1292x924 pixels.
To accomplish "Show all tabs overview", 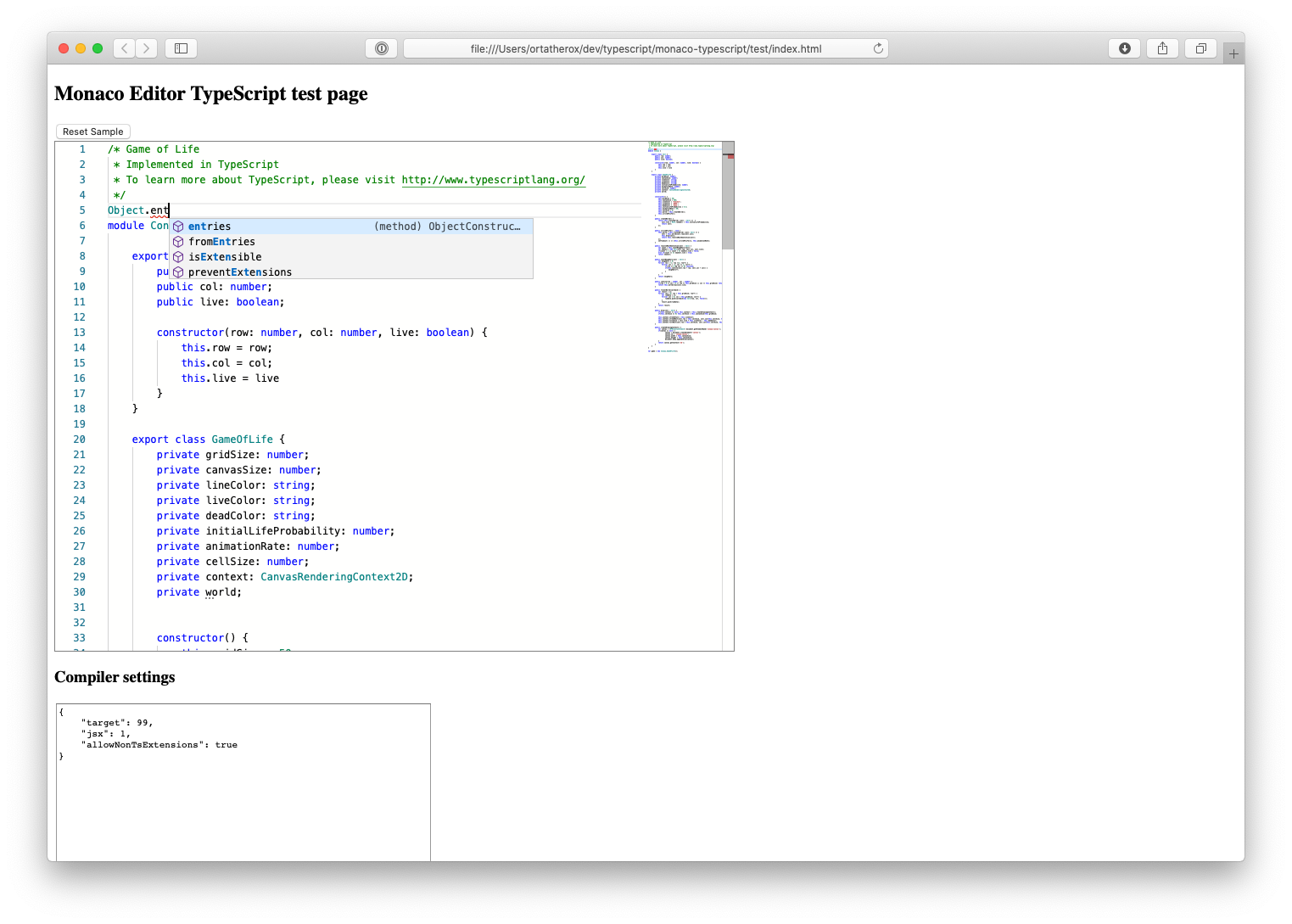I will [x=1200, y=48].
